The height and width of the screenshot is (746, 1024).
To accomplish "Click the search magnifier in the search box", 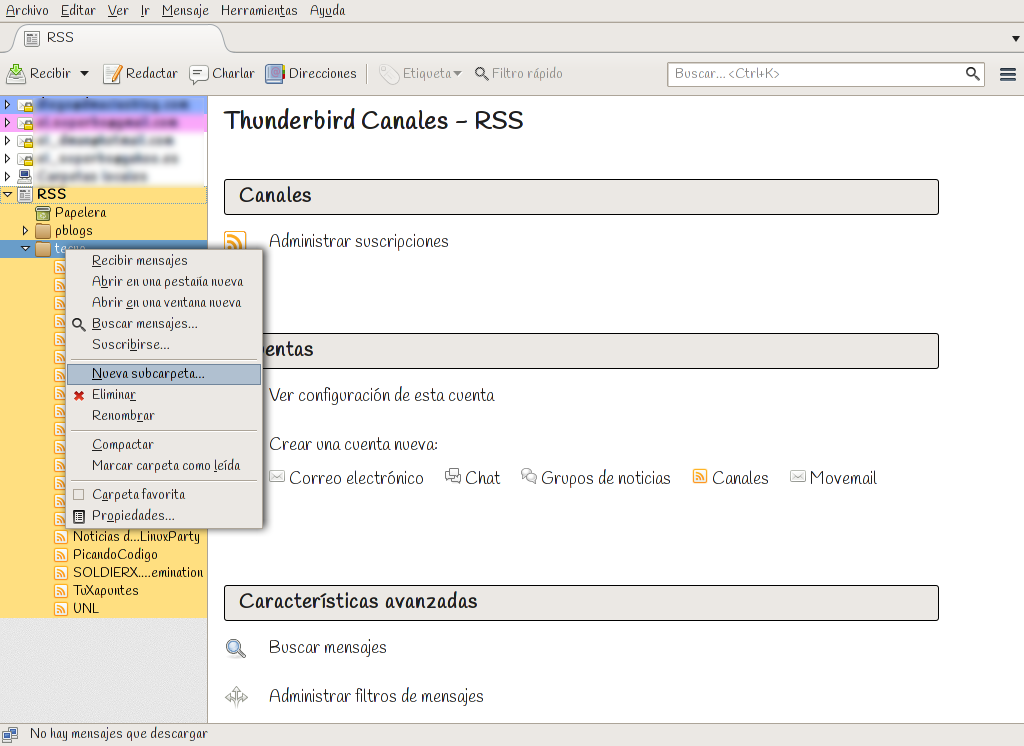I will (x=972, y=74).
